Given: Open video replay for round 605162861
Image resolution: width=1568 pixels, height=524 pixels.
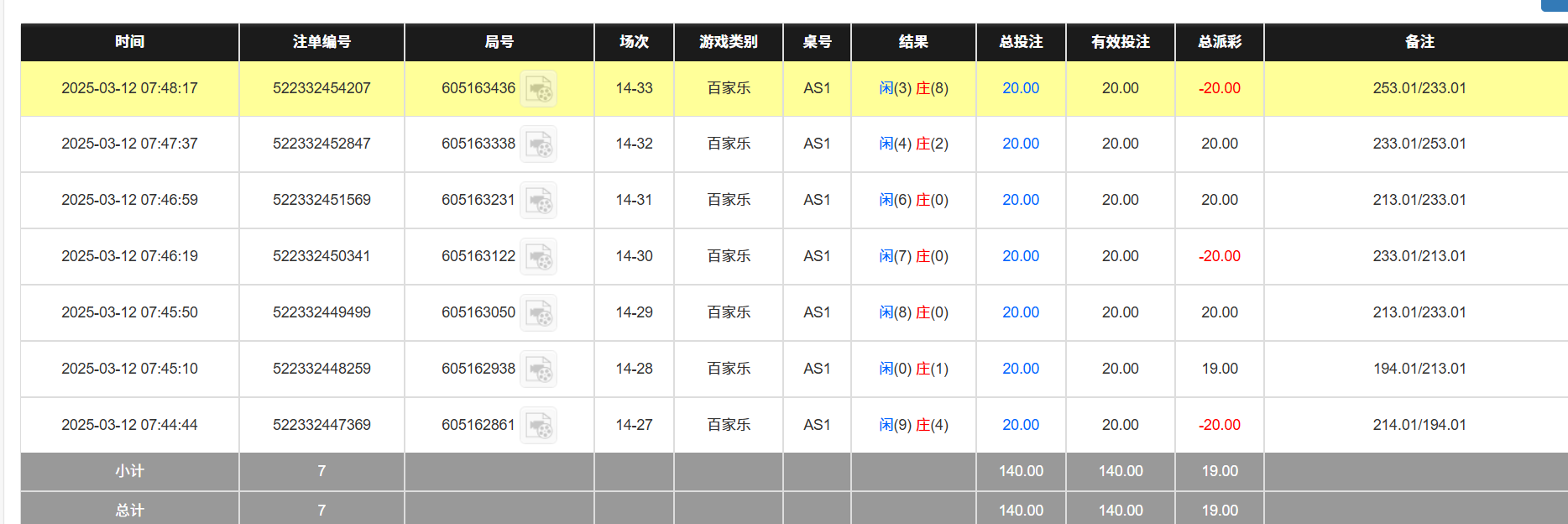Looking at the screenshot, I should 541,425.
